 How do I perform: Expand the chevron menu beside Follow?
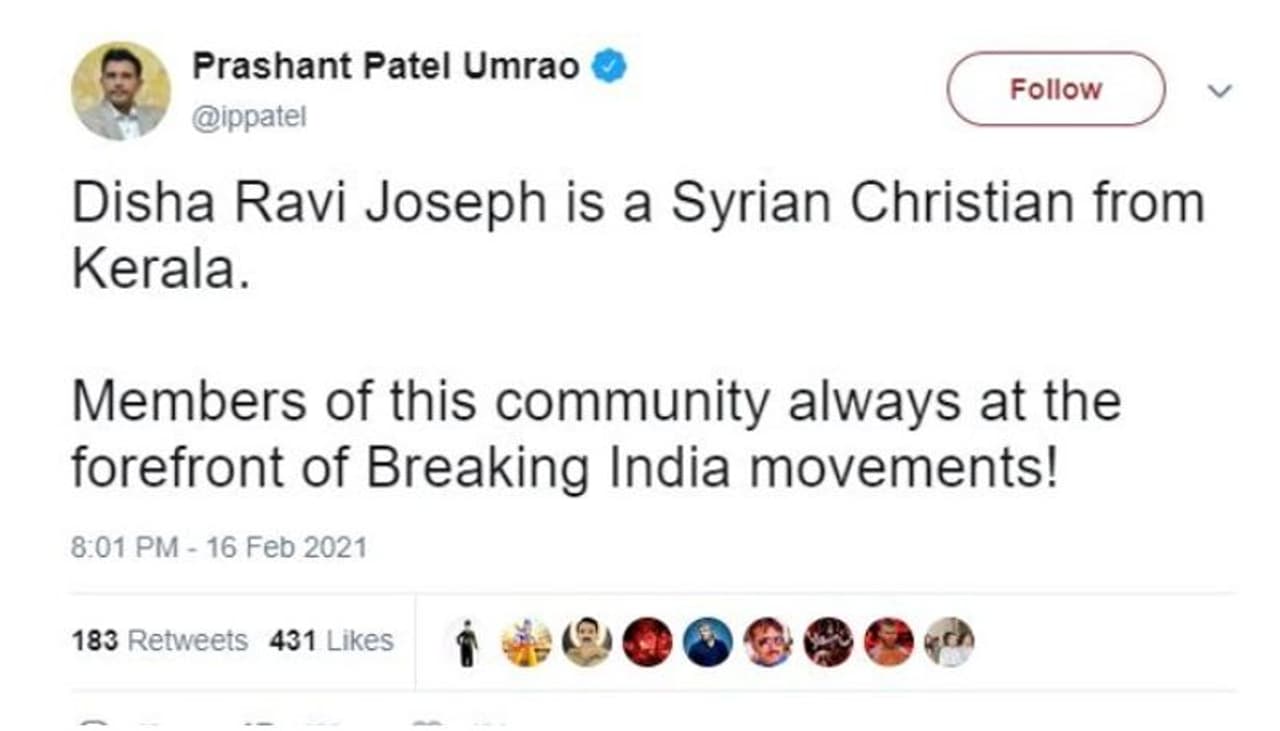click(x=1220, y=91)
